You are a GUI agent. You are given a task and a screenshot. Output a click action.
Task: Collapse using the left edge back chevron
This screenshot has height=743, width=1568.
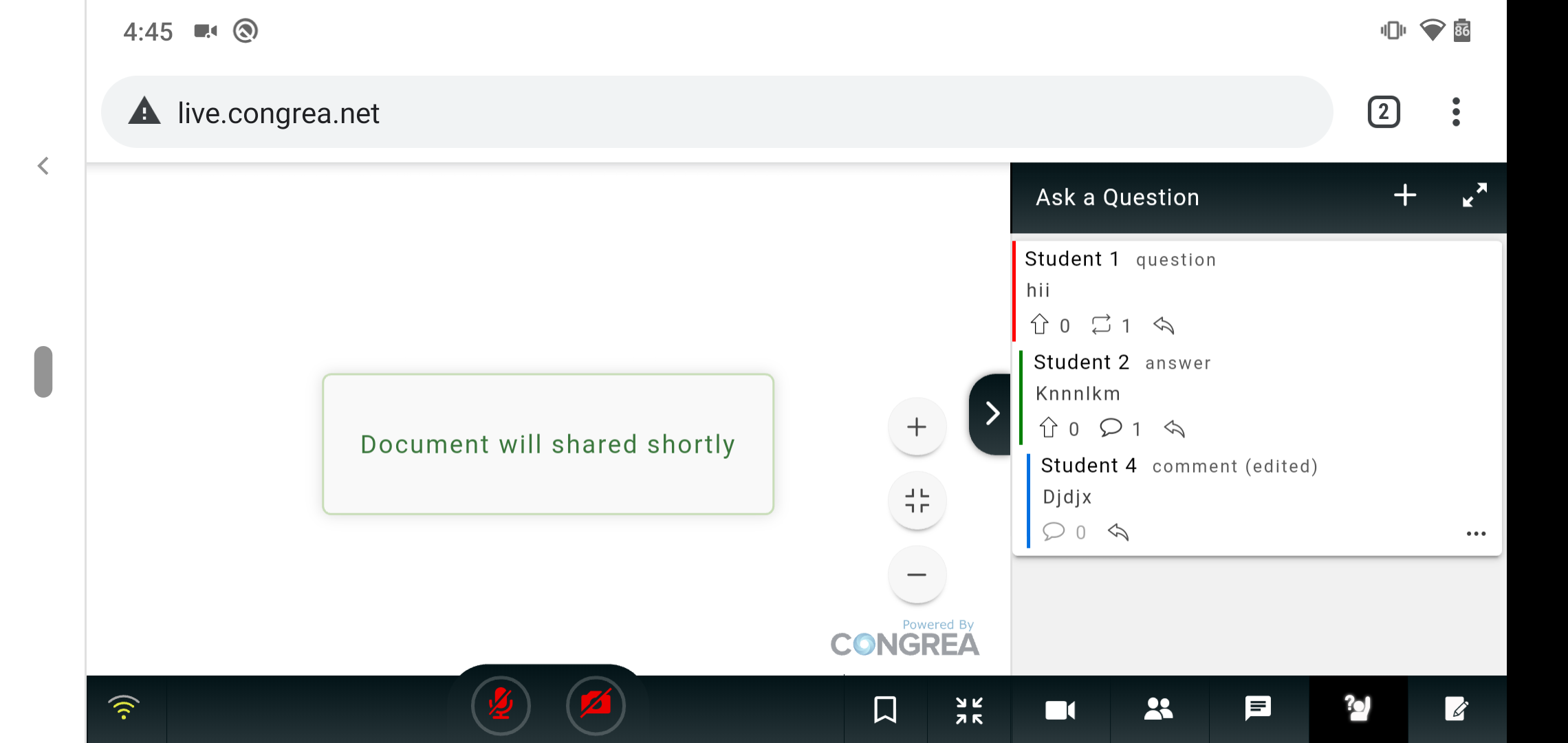[43, 166]
